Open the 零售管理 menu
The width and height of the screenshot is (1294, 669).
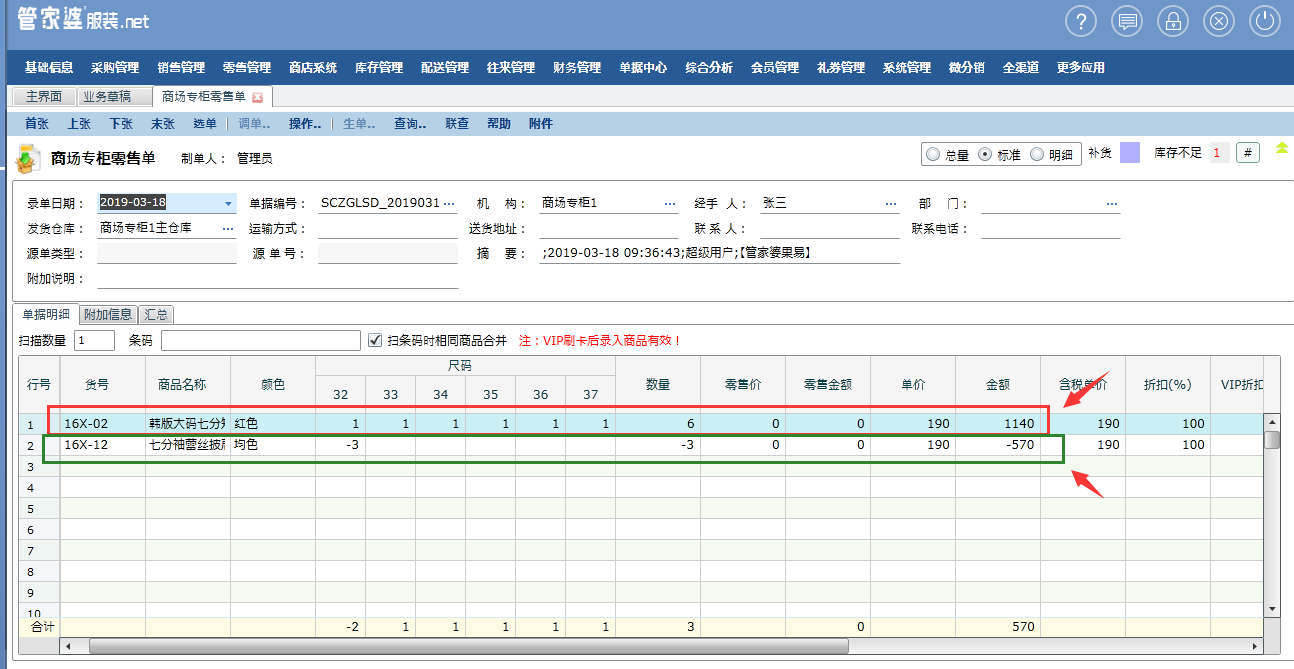click(247, 68)
